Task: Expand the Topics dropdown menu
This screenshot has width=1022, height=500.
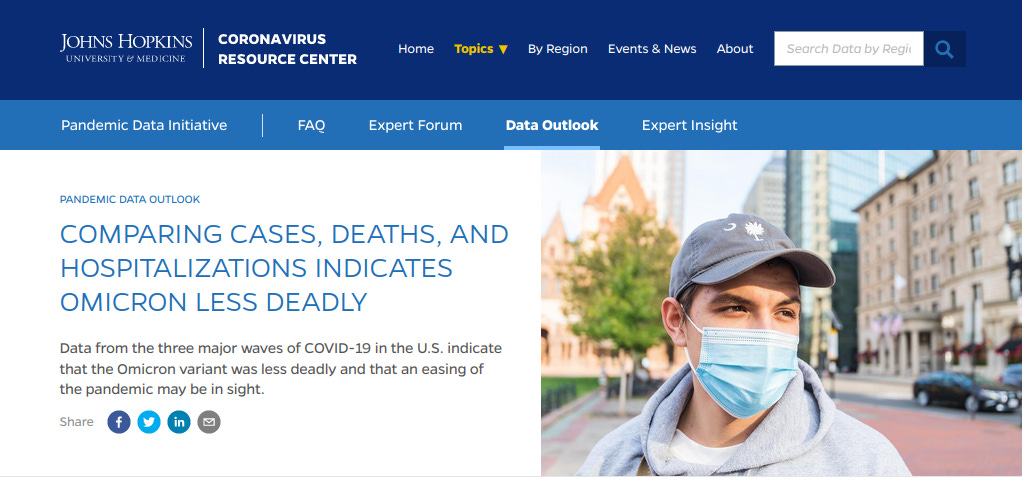Action: tap(481, 49)
